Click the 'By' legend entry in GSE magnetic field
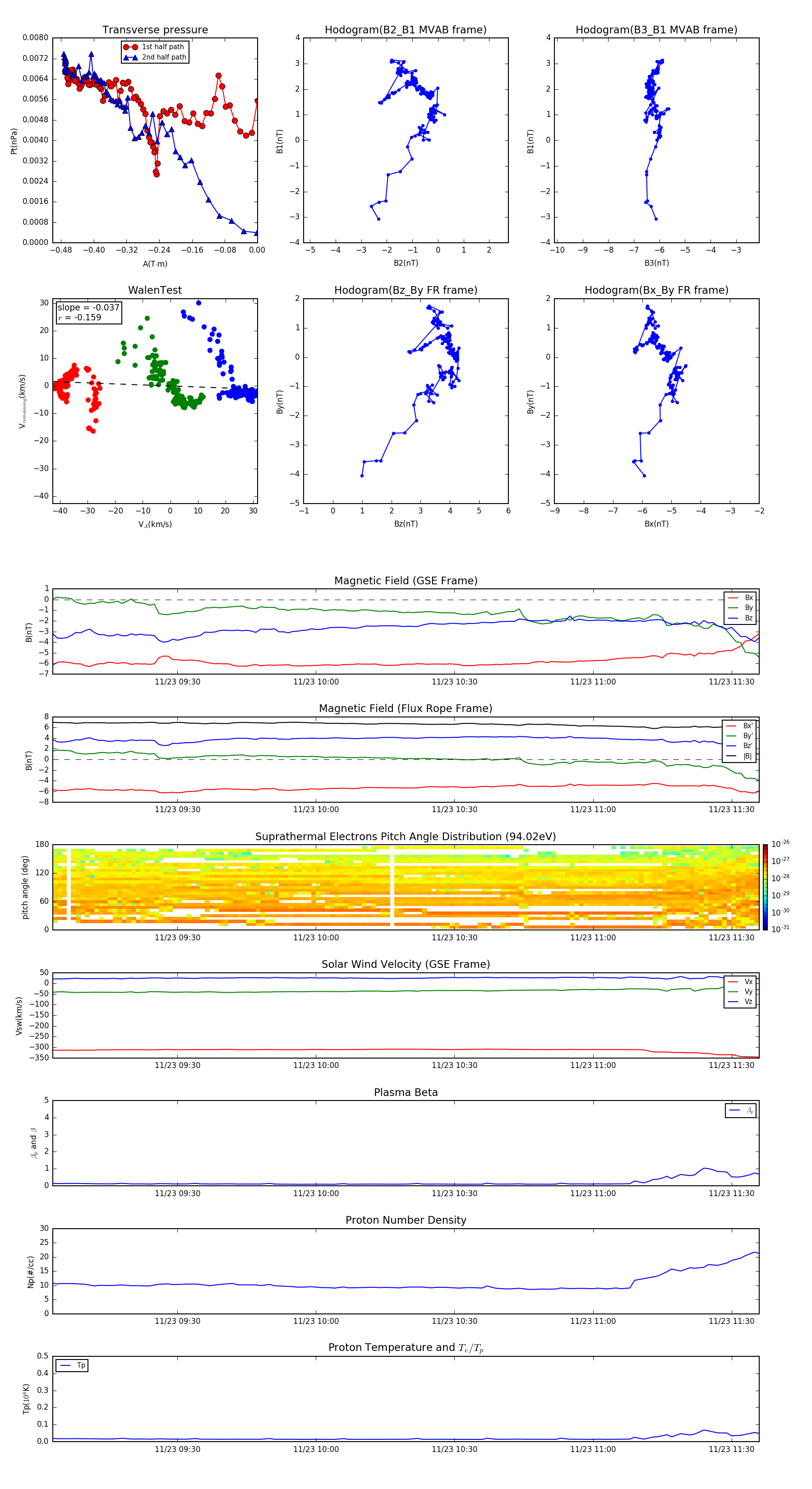 pyautogui.click(x=740, y=607)
